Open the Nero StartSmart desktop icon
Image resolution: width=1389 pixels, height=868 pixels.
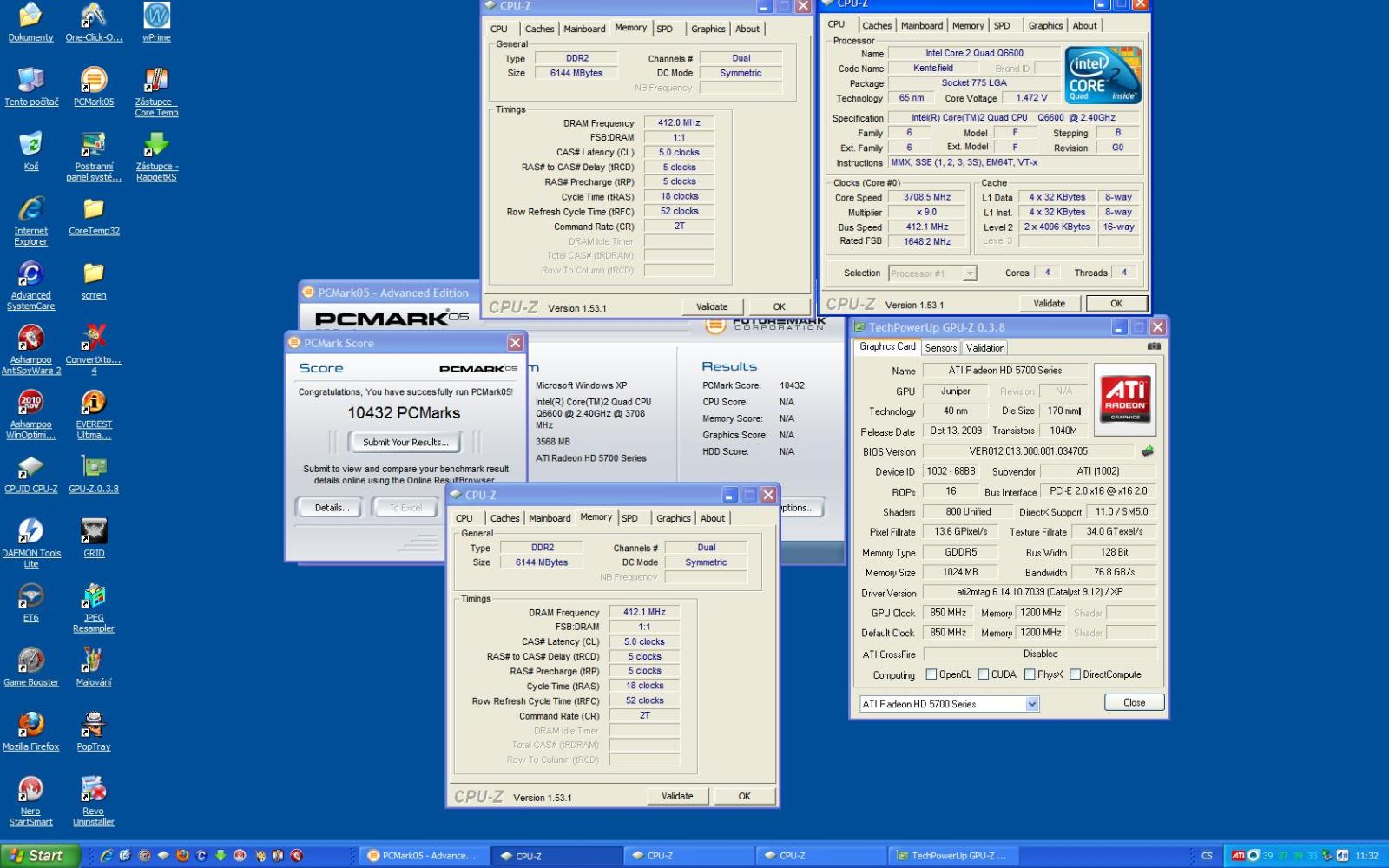(x=31, y=800)
